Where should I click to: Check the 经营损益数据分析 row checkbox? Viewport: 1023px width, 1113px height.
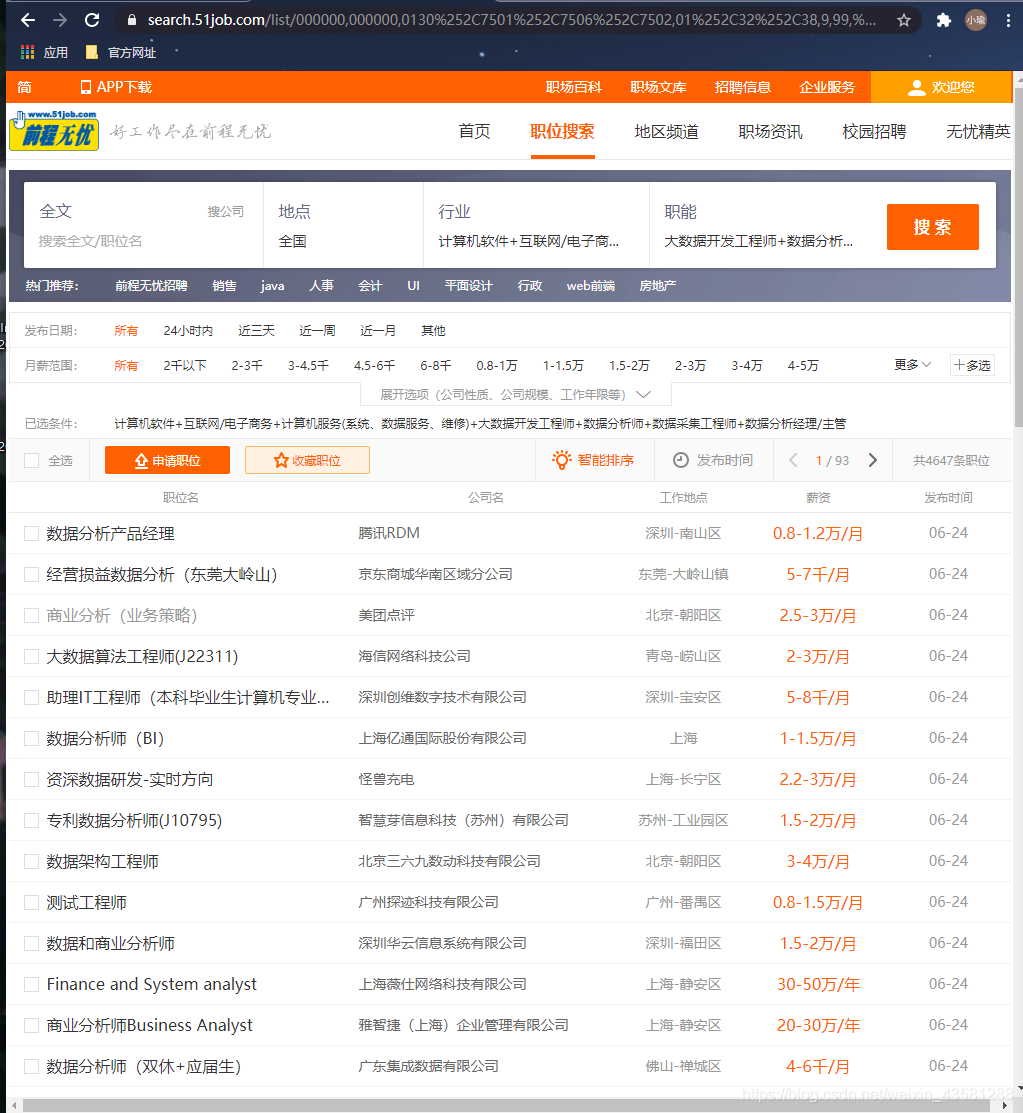pyautogui.click(x=31, y=574)
